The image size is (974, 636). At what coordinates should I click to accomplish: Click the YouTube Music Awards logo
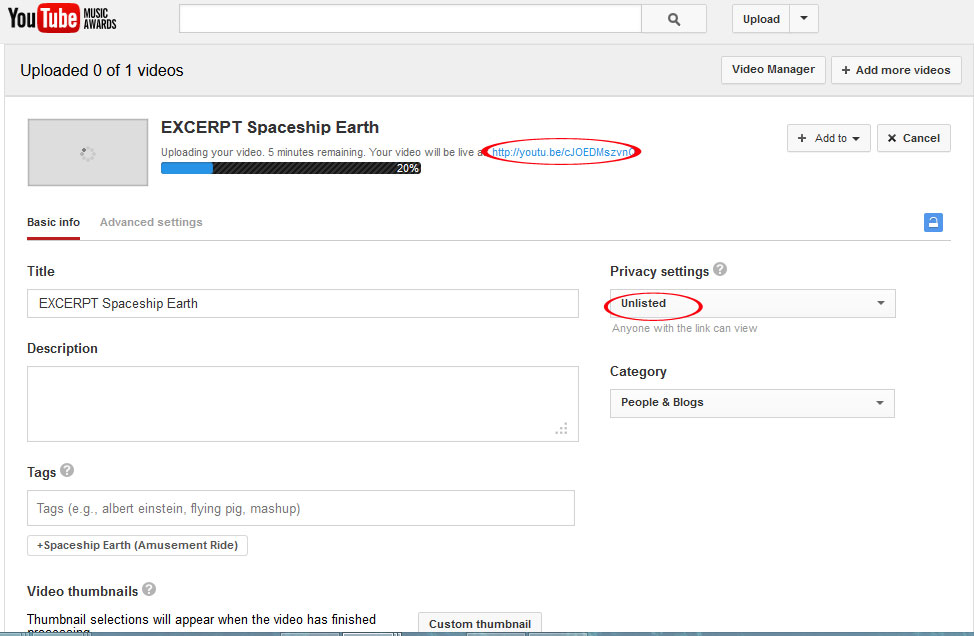pos(62,18)
